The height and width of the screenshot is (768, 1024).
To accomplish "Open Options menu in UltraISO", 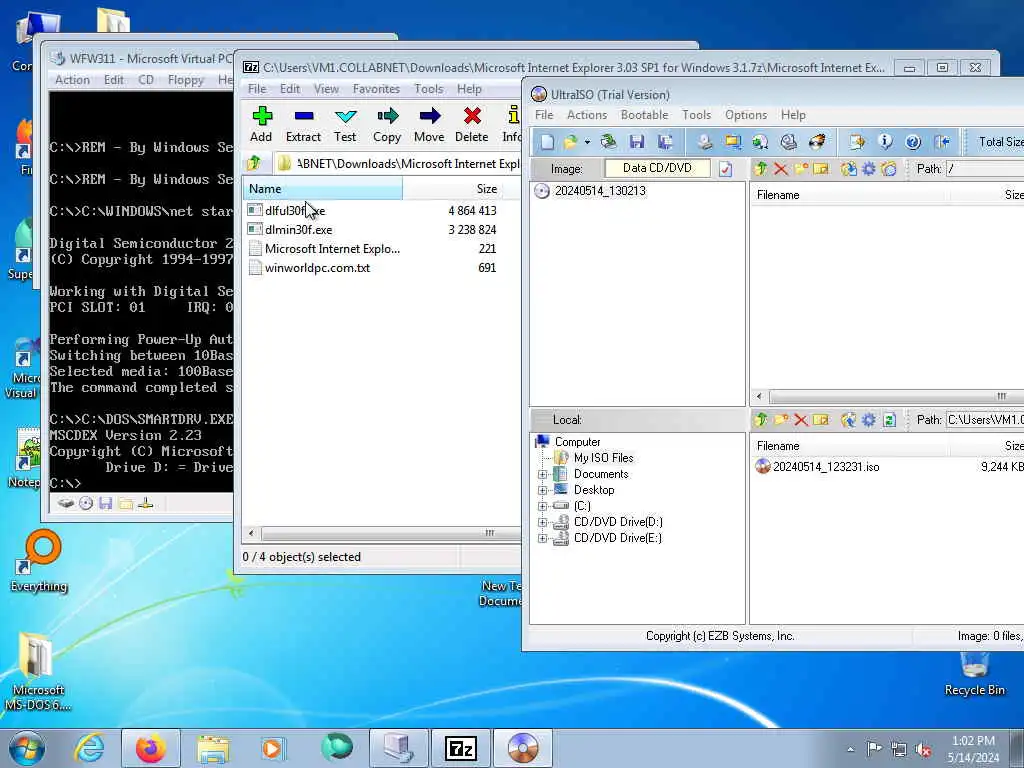I will (x=746, y=115).
